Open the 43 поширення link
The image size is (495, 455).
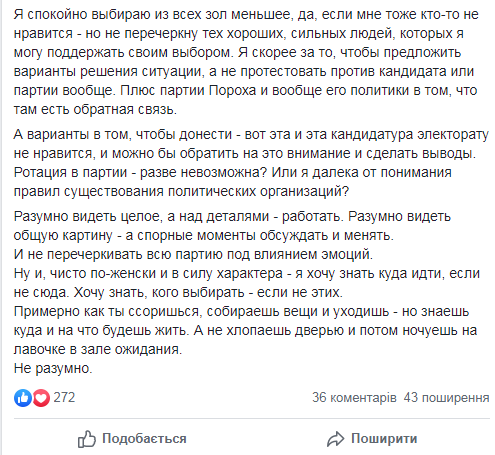(446, 397)
